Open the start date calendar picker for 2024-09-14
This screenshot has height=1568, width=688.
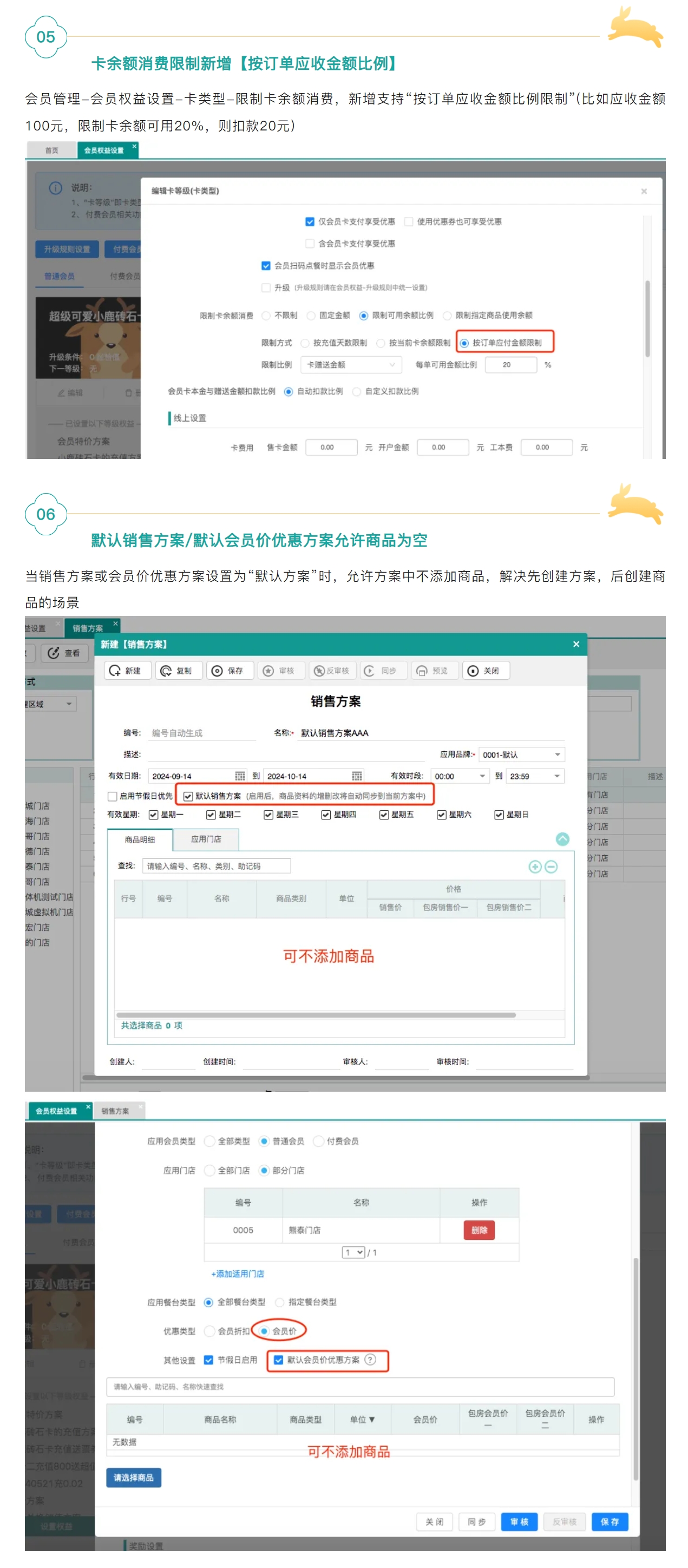tap(240, 776)
